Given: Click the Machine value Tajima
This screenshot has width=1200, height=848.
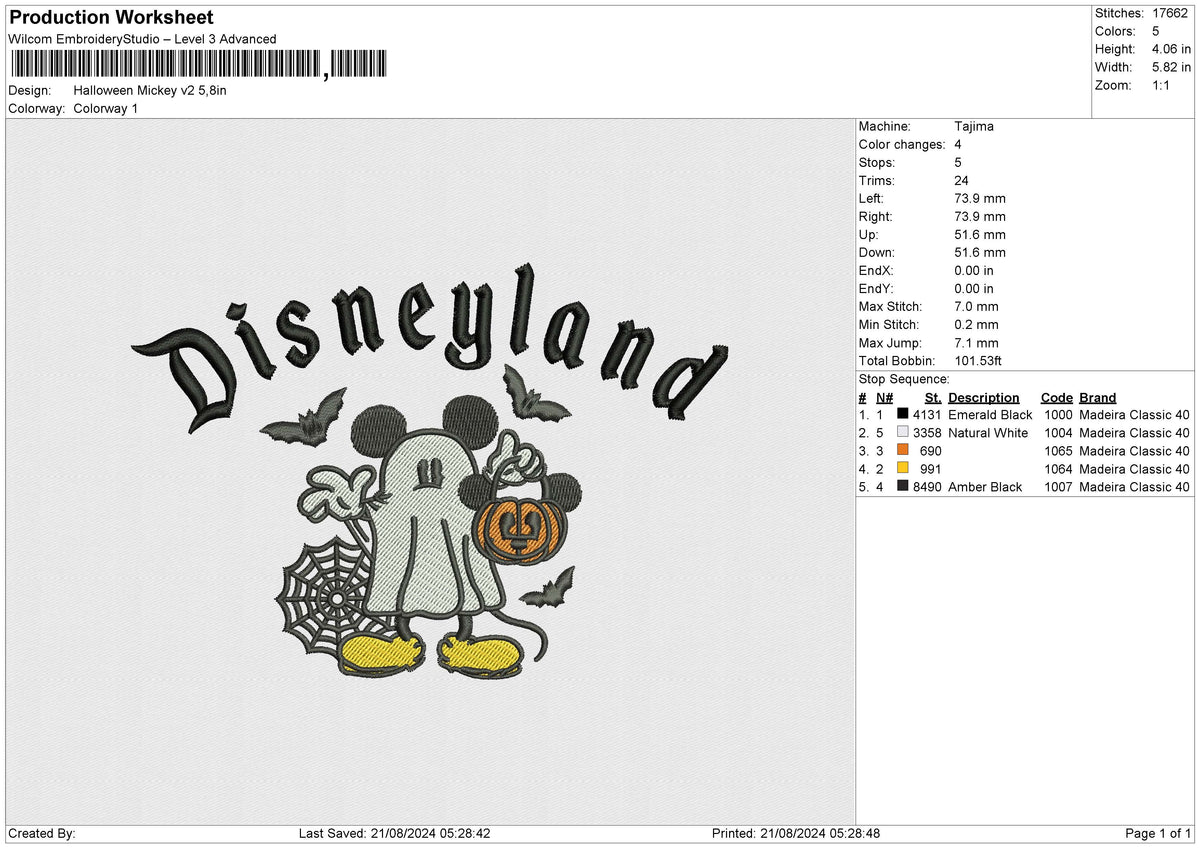Looking at the screenshot, I should click(x=974, y=127).
